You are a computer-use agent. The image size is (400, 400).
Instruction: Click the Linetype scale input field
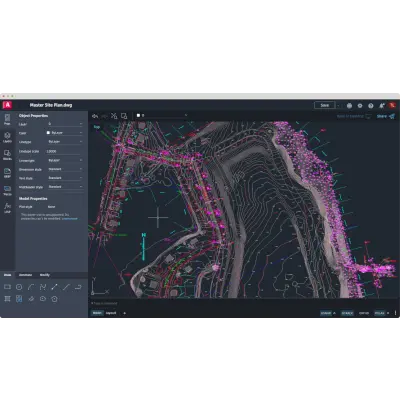65,151
